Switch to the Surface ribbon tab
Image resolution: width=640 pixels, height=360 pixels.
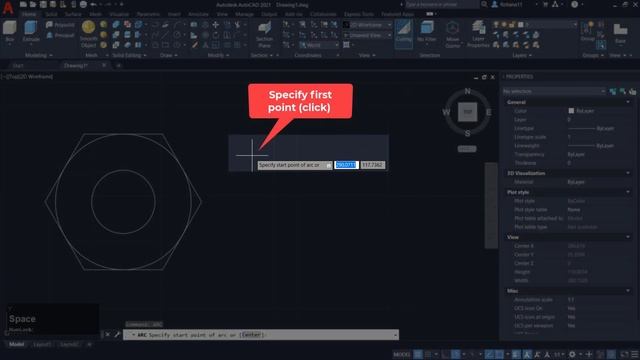(73, 14)
